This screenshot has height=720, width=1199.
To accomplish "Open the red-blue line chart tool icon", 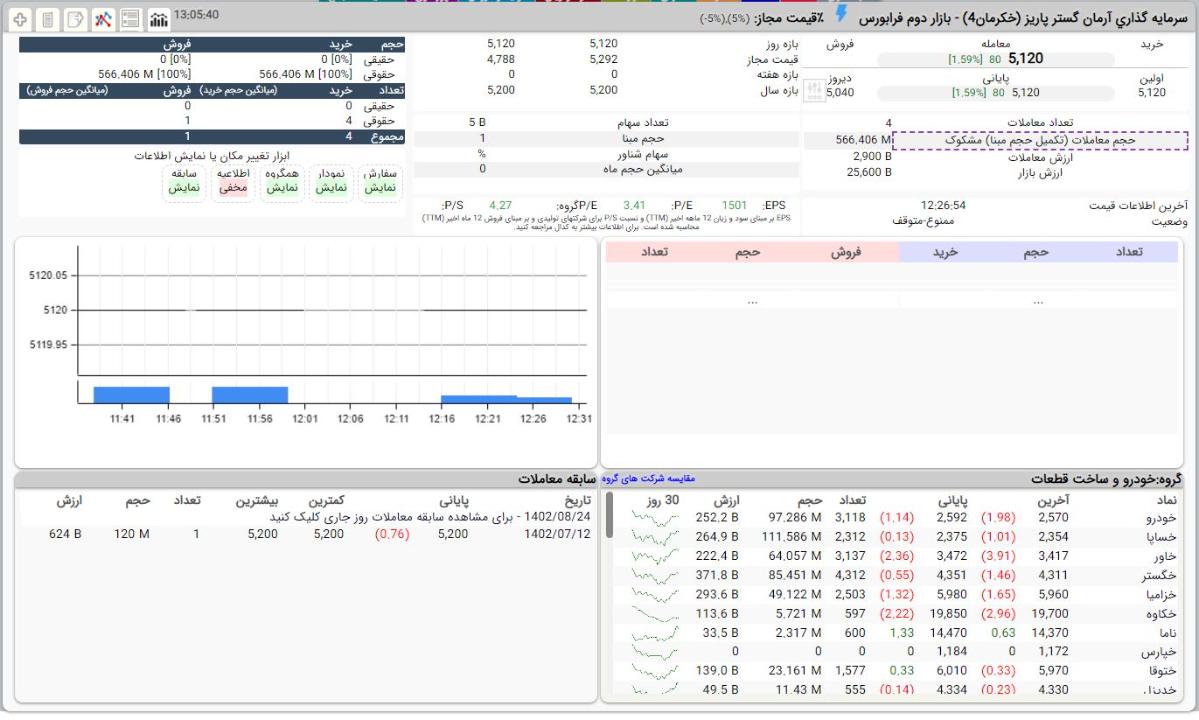I will pos(103,19).
